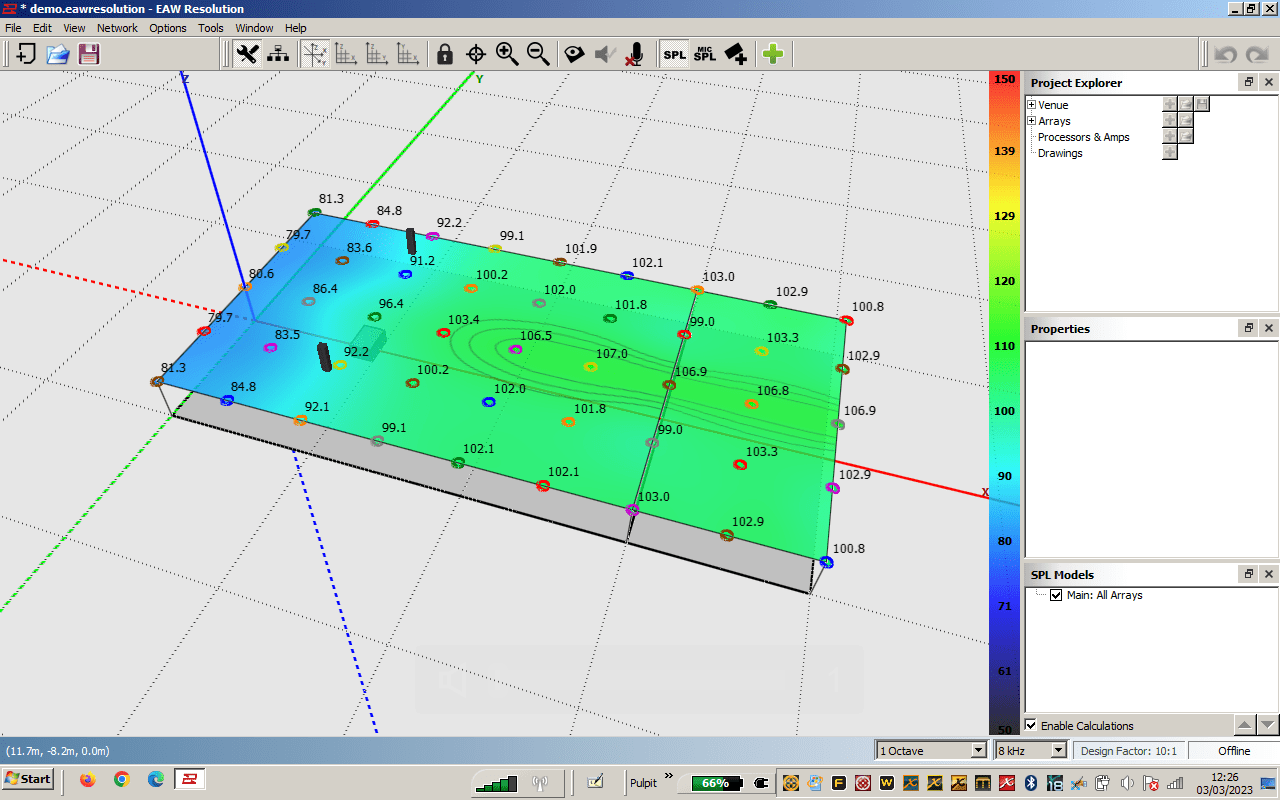Click the Save project floppy disk icon

coord(88,54)
